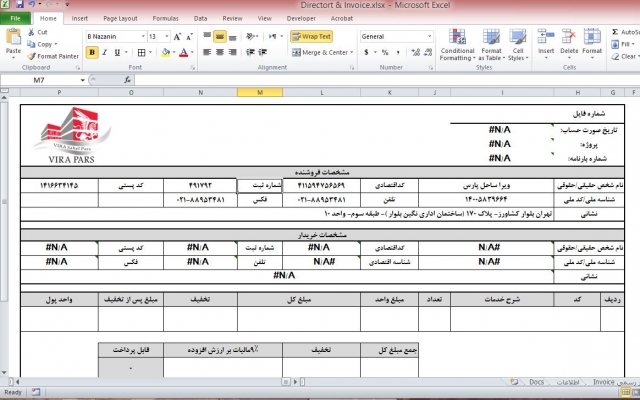
Task: Apply the yellow Fill Color bucket
Action: pyautogui.click(x=165, y=52)
